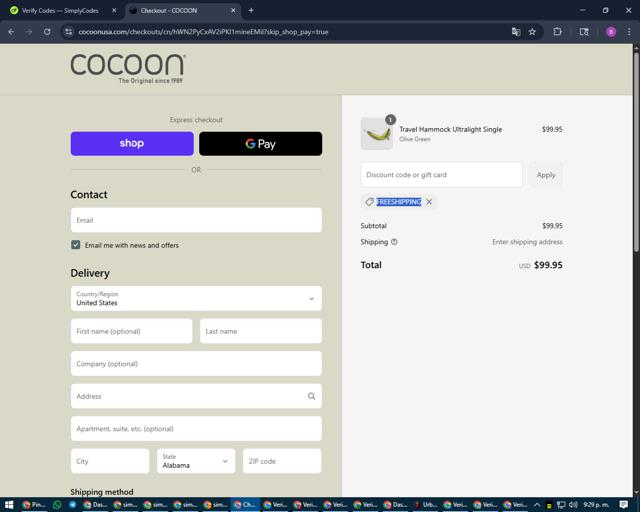Open the browser extensions puzzle icon
This screenshot has width=640, height=512.
point(557,31)
